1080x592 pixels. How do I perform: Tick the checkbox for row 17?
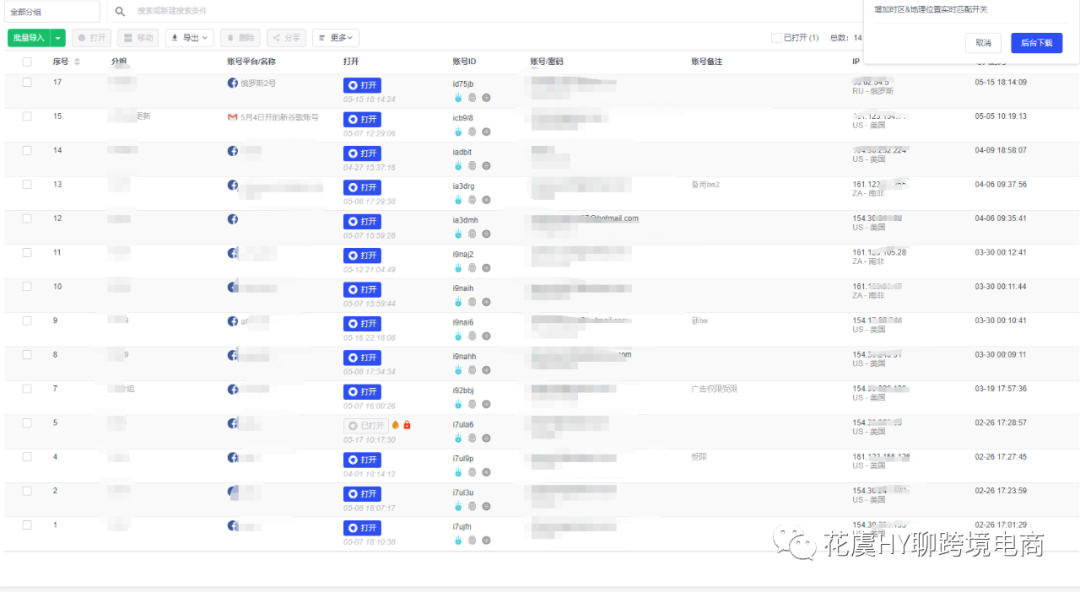27,82
